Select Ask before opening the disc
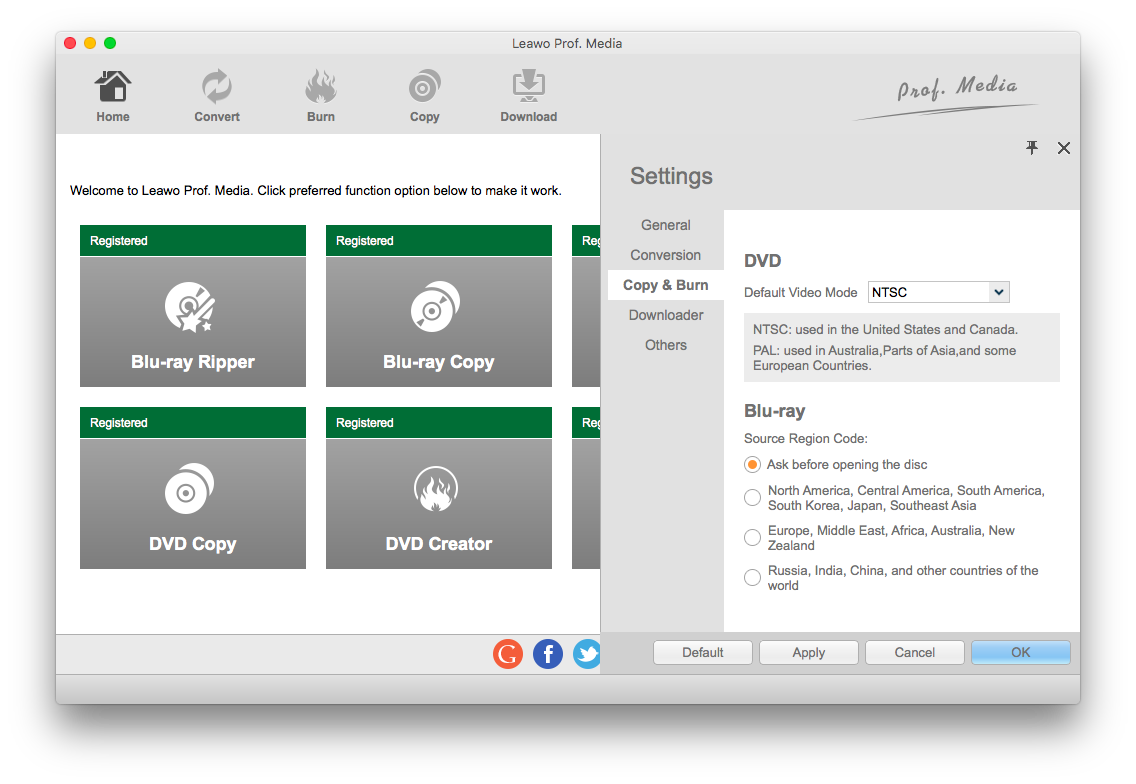 coord(753,465)
